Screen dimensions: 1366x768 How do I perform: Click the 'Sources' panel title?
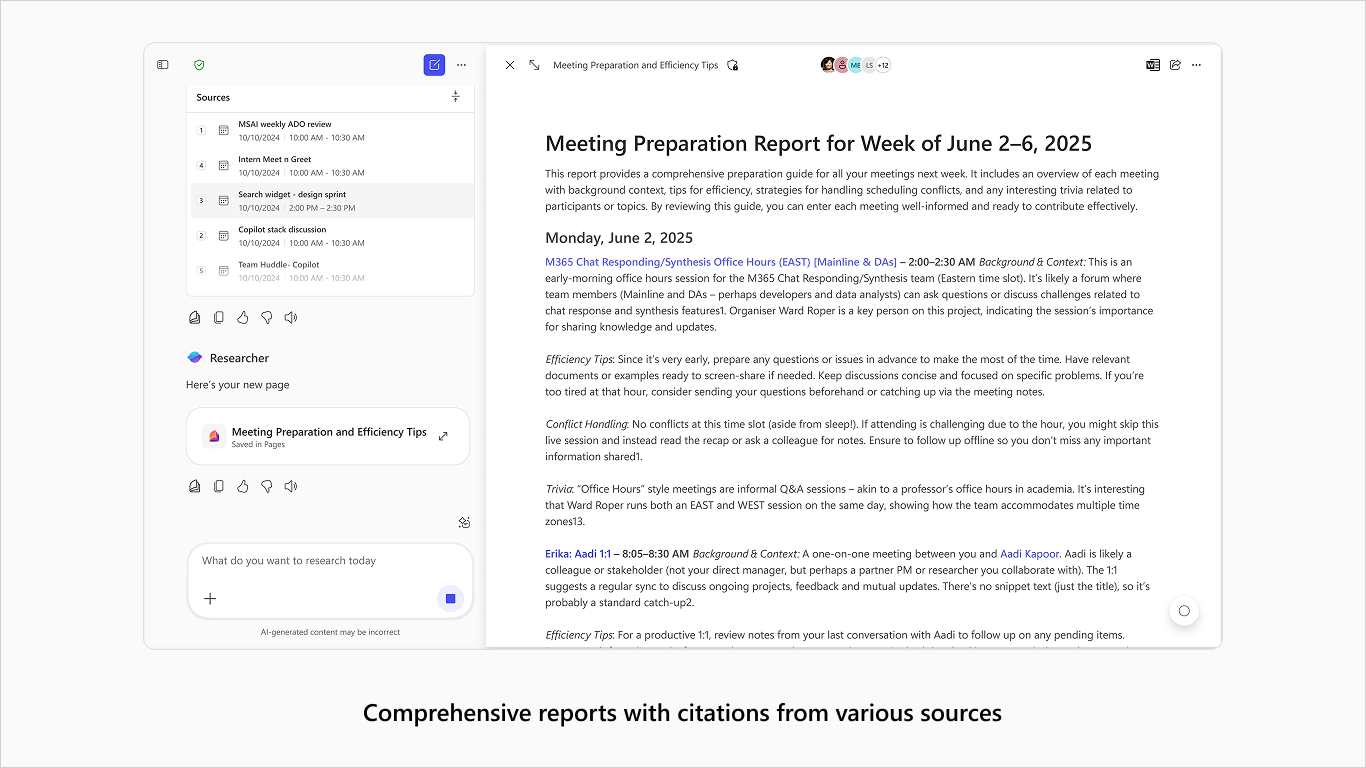coord(213,98)
